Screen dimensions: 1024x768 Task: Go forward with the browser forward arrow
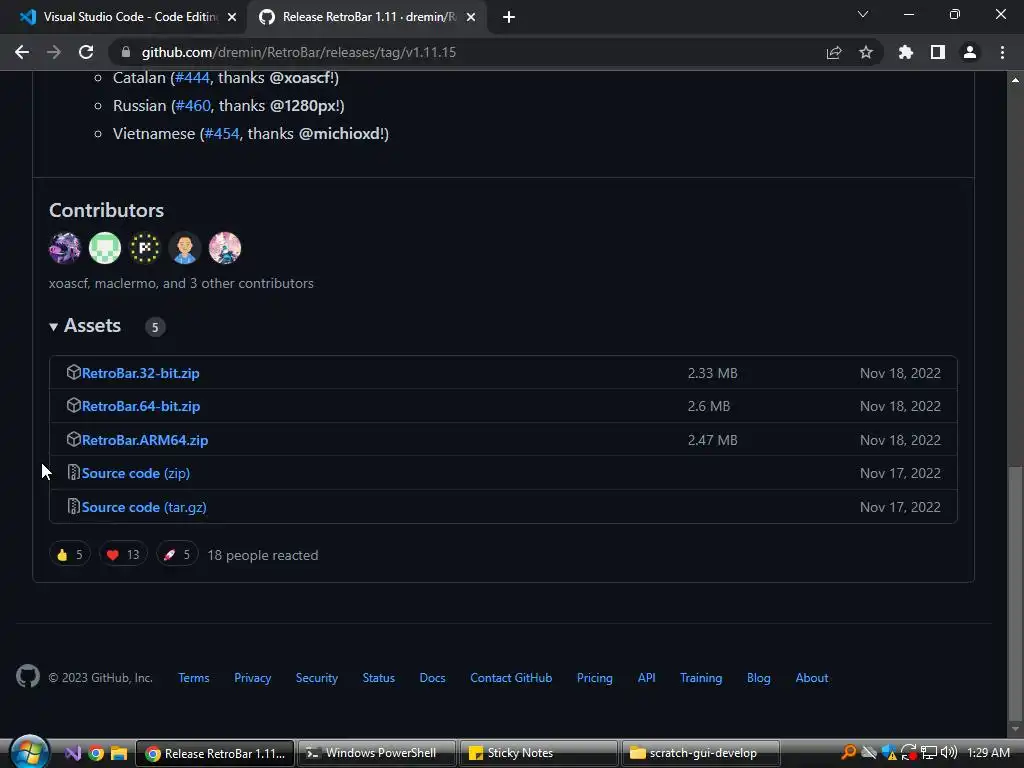point(54,52)
